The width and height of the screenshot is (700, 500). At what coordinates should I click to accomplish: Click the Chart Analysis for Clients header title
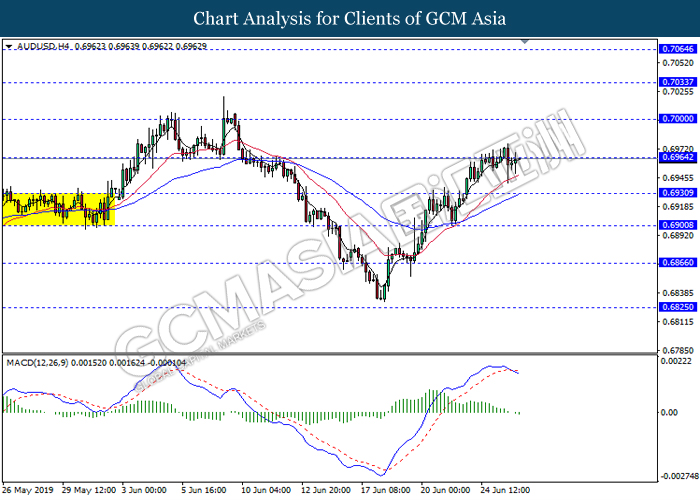[350, 18]
